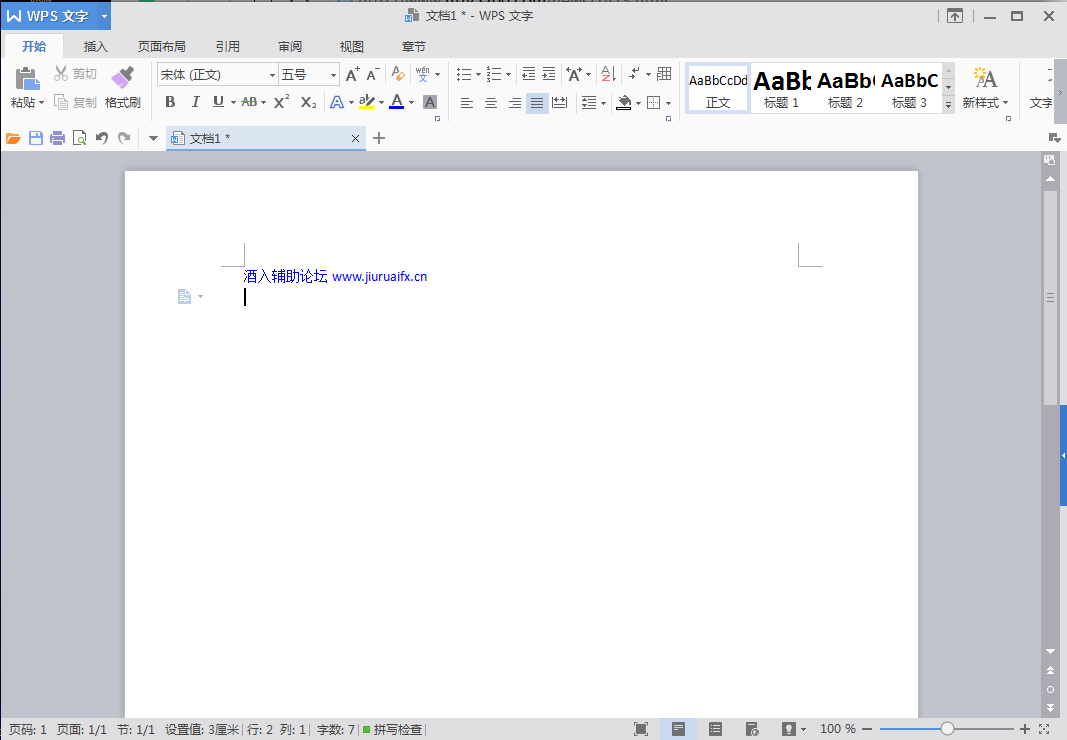Image resolution: width=1067 pixels, height=740 pixels.
Task: Toggle strikethrough AB formatting
Action: (x=249, y=102)
